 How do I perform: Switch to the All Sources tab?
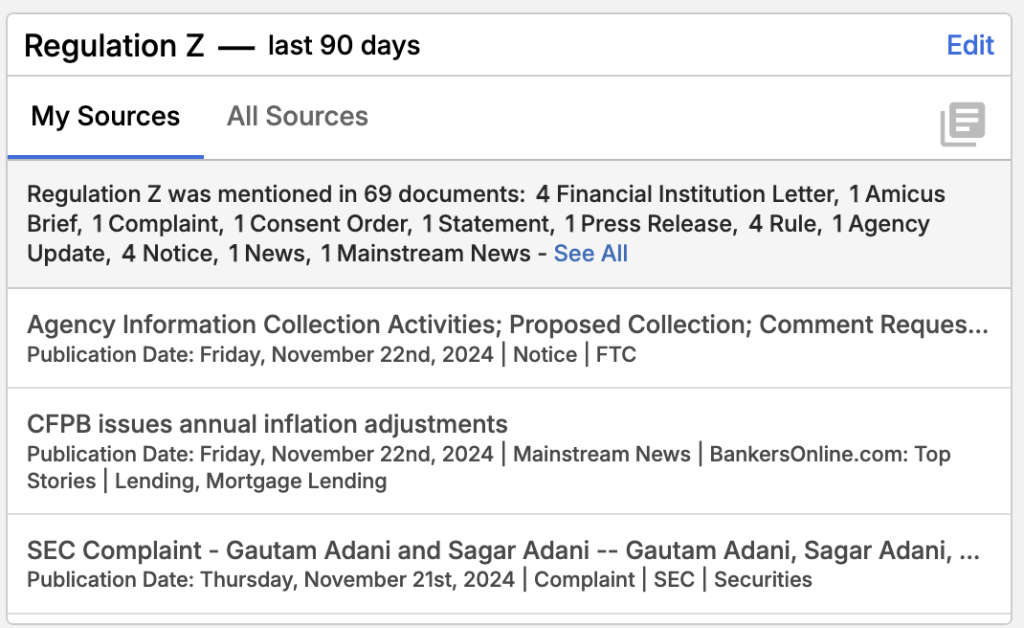click(x=297, y=116)
